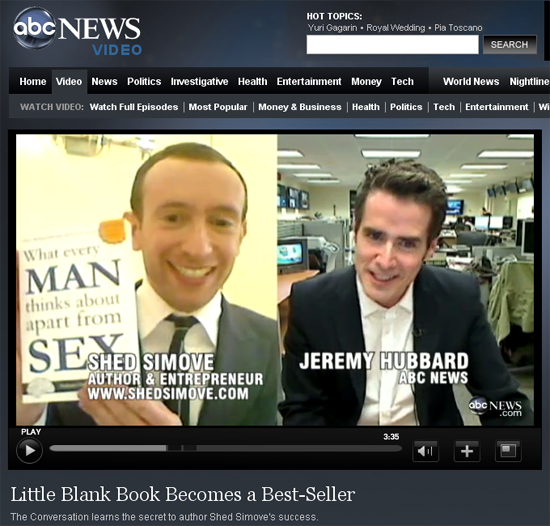Open Health in main navigation
Image resolution: width=550 pixels, height=526 pixels.
click(x=253, y=81)
